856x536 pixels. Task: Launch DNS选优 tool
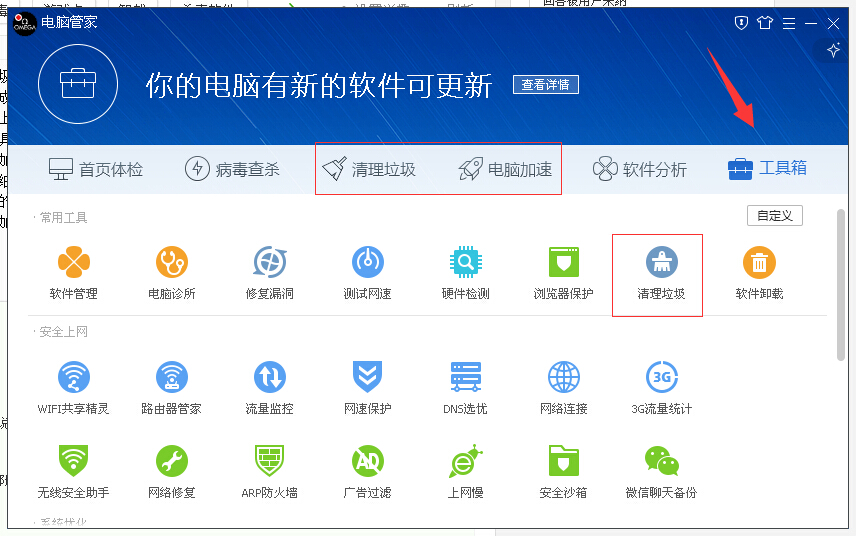coord(465,388)
